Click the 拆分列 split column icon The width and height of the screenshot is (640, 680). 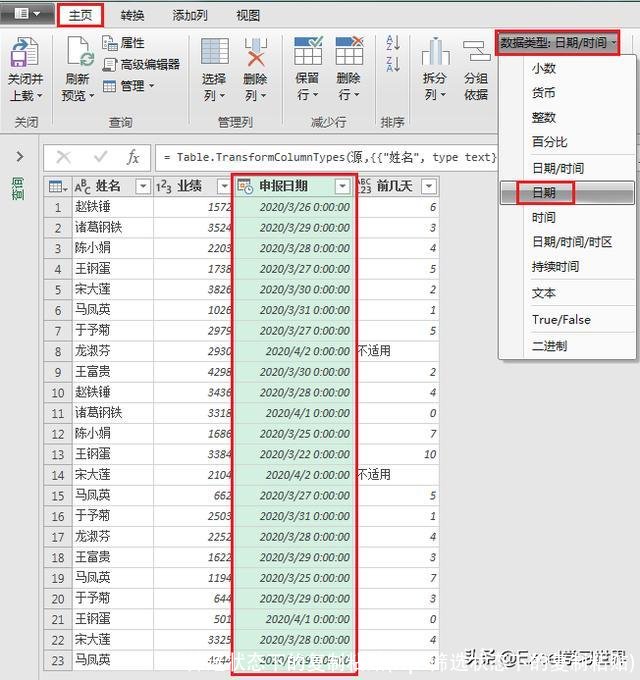click(435, 51)
